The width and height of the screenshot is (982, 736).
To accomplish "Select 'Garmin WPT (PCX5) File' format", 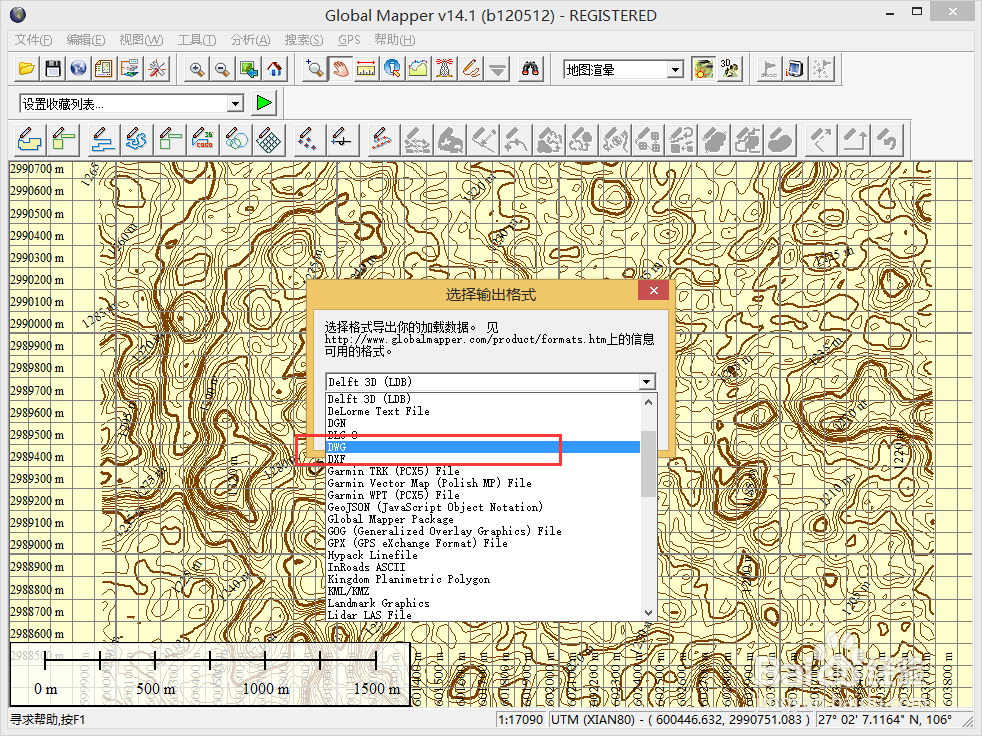I will click(483, 495).
